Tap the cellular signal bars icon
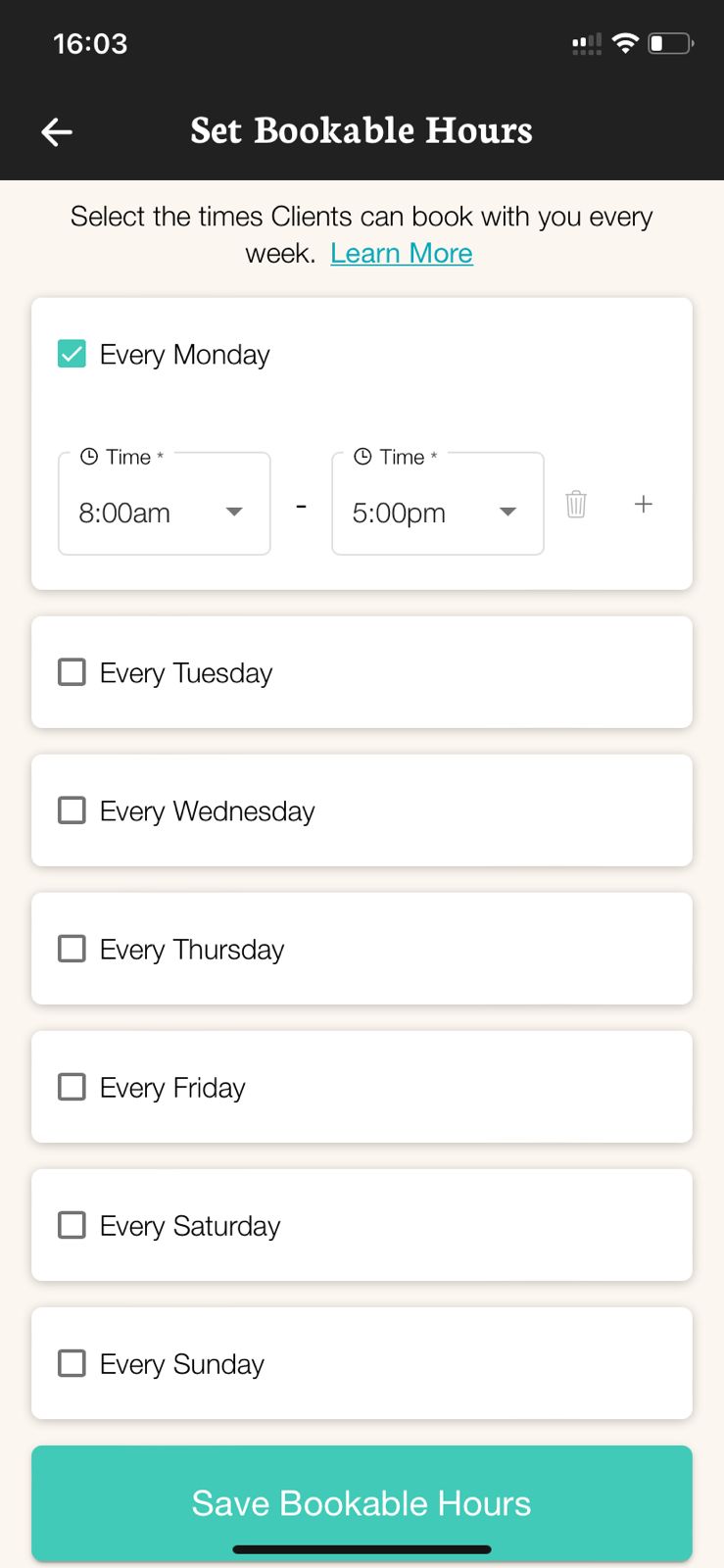 tap(587, 44)
